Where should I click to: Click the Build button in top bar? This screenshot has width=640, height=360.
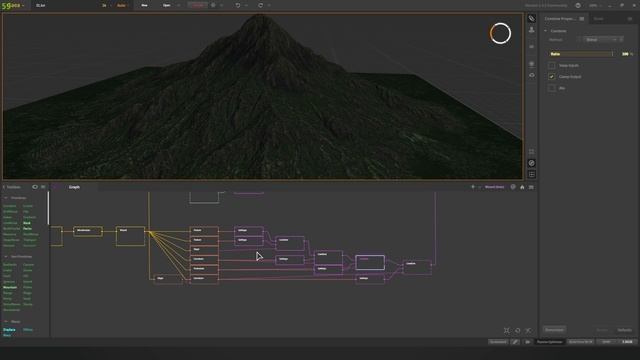pyautogui.click(x=121, y=5)
